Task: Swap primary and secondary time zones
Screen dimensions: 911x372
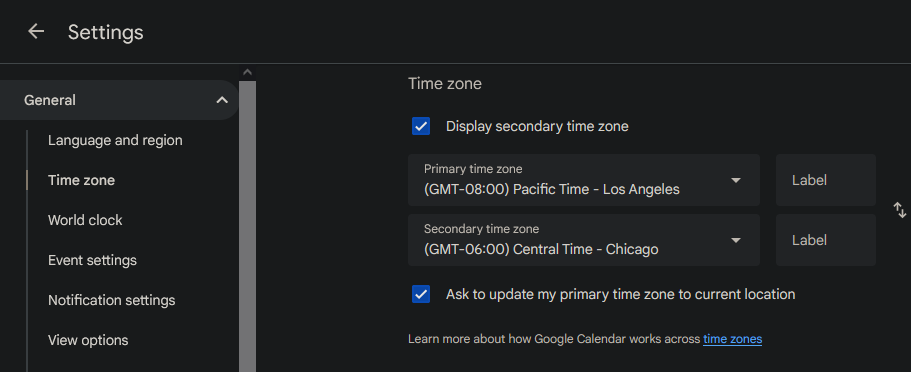Action: tap(899, 210)
